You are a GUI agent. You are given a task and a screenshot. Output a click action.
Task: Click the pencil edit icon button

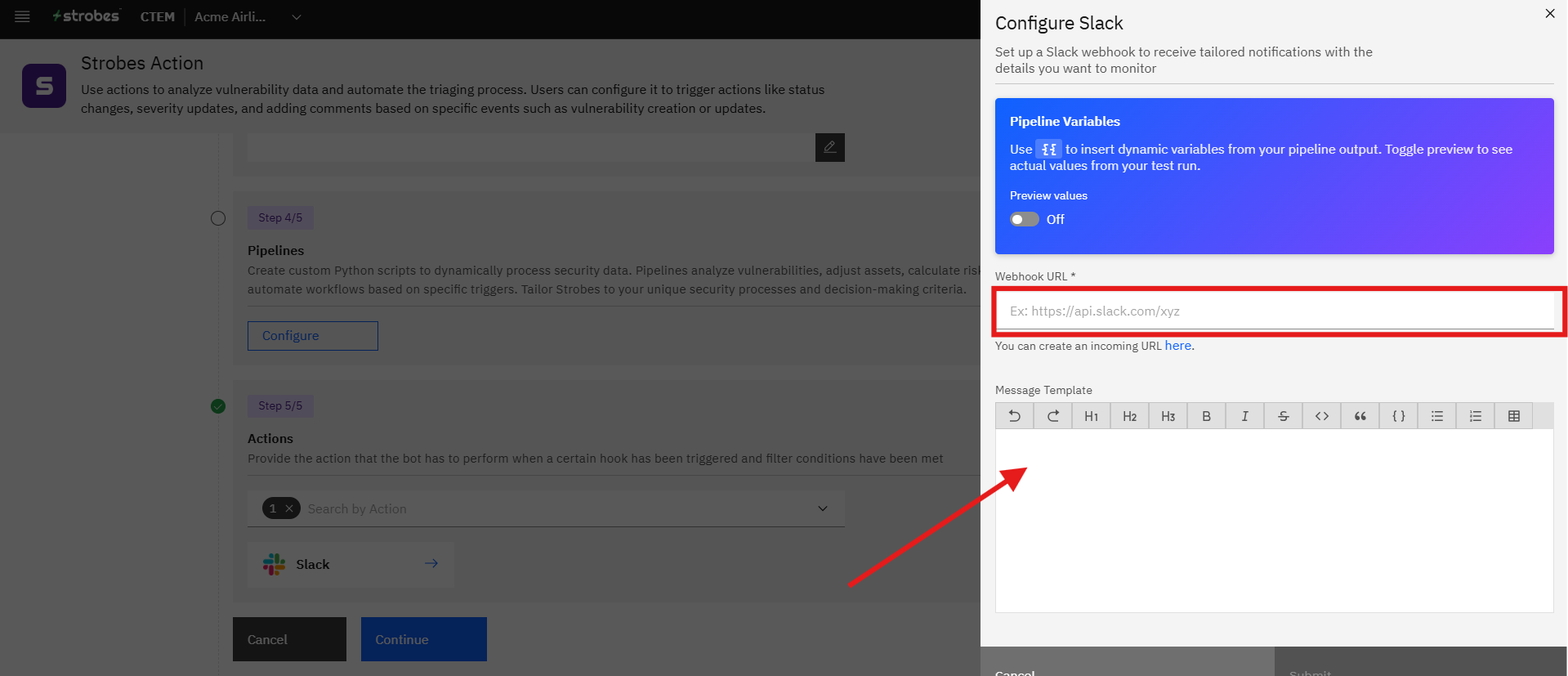(x=830, y=147)
